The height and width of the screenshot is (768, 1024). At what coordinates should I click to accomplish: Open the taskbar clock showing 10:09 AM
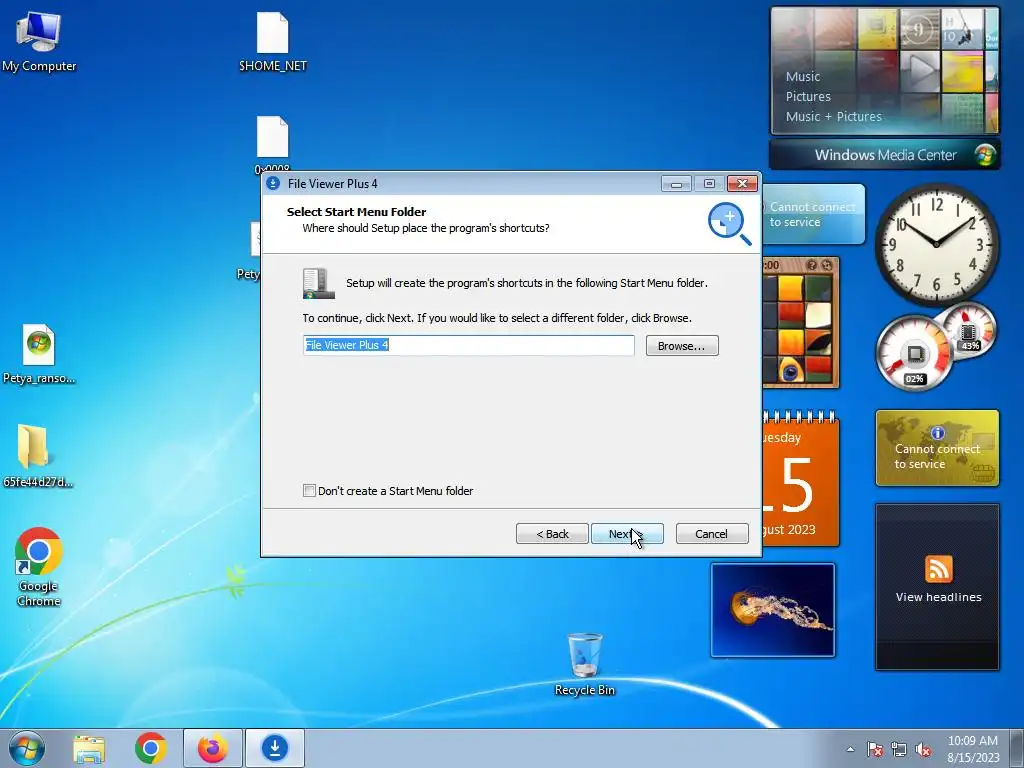pos(973,748)
